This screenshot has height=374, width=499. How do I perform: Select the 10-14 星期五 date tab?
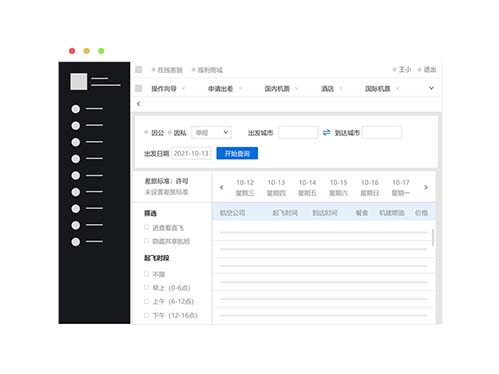tap(307, 187)
